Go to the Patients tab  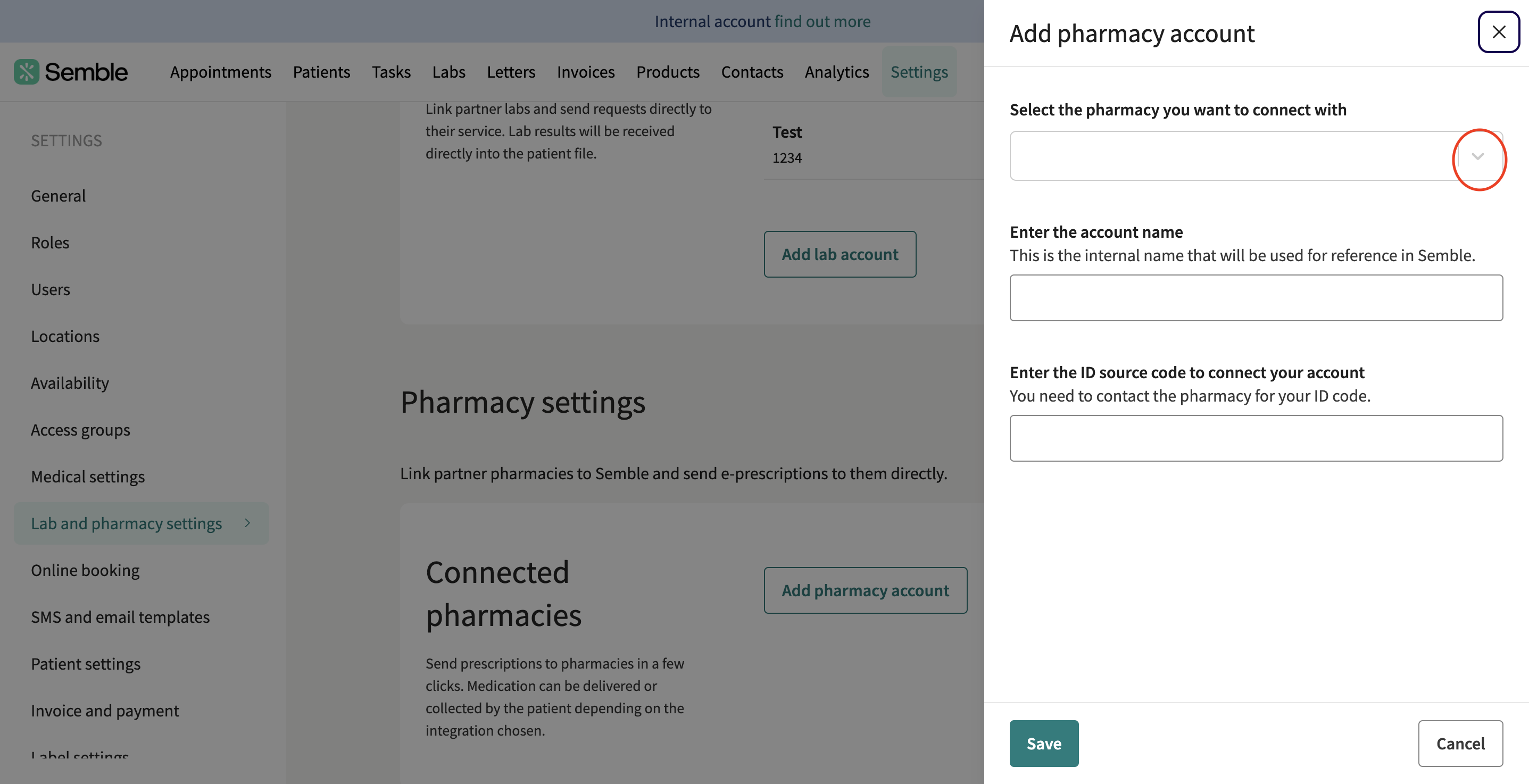[322, 72]
